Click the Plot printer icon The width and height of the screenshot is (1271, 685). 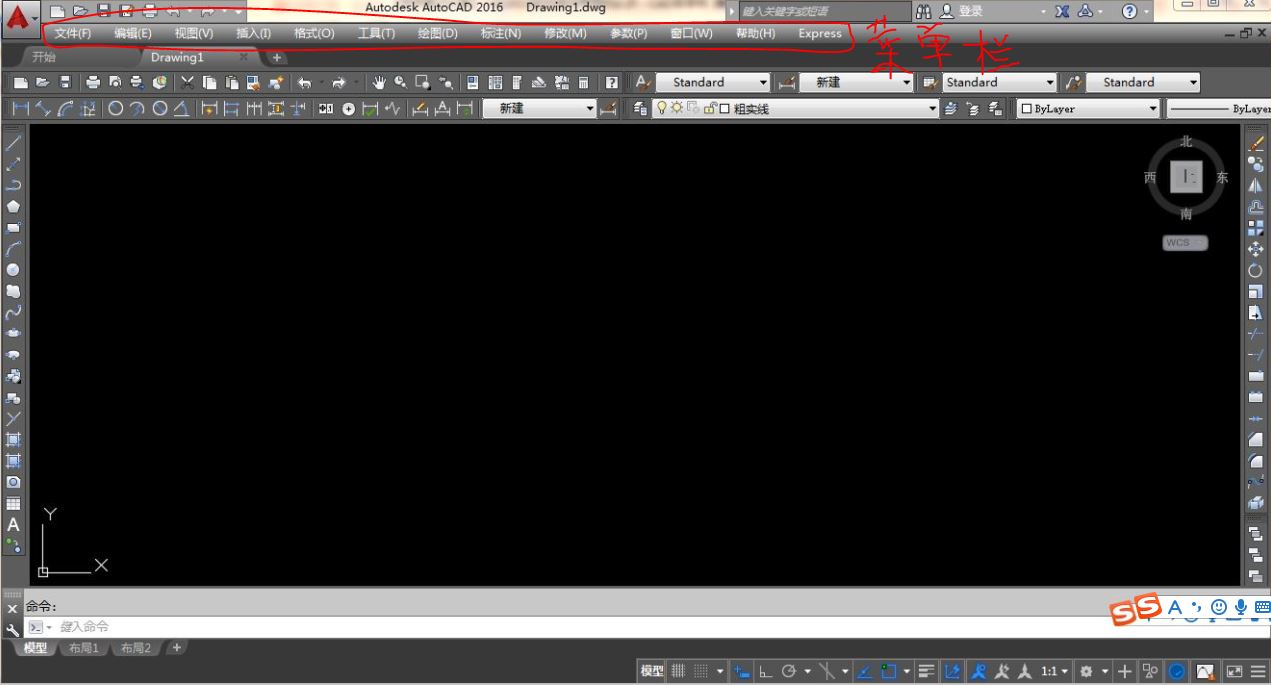(93, 83)
